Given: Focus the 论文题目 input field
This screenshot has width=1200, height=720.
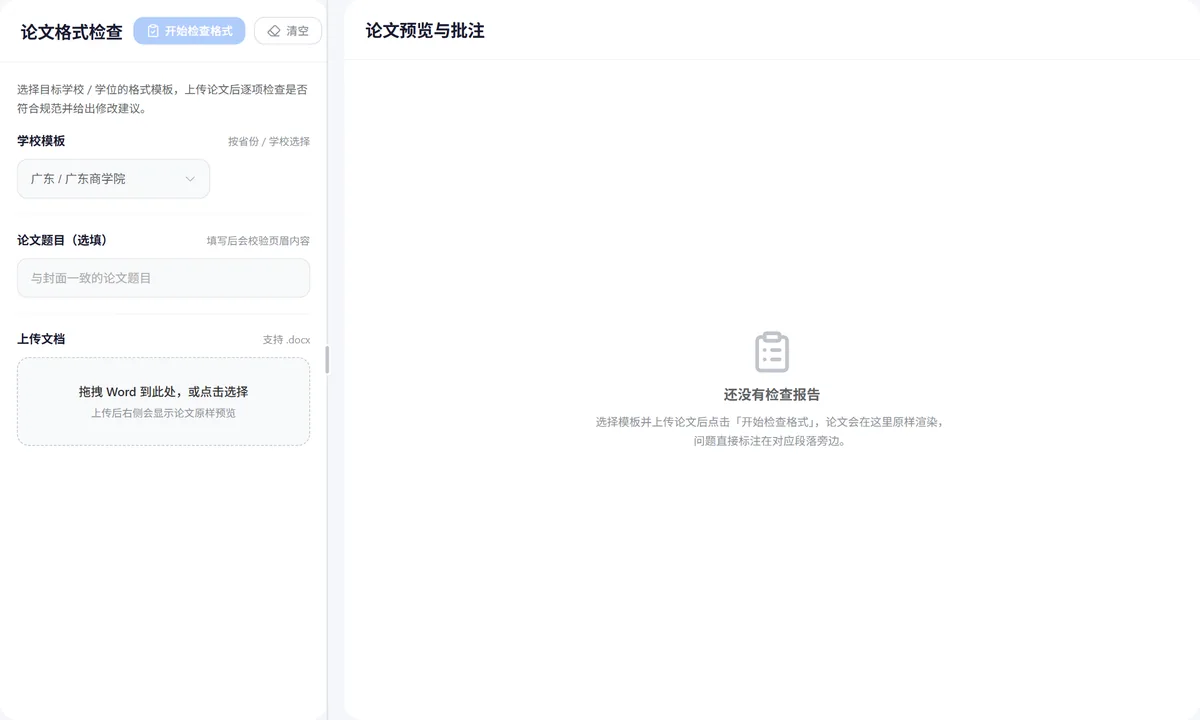Looking at the screenshot, I should 163,278.
